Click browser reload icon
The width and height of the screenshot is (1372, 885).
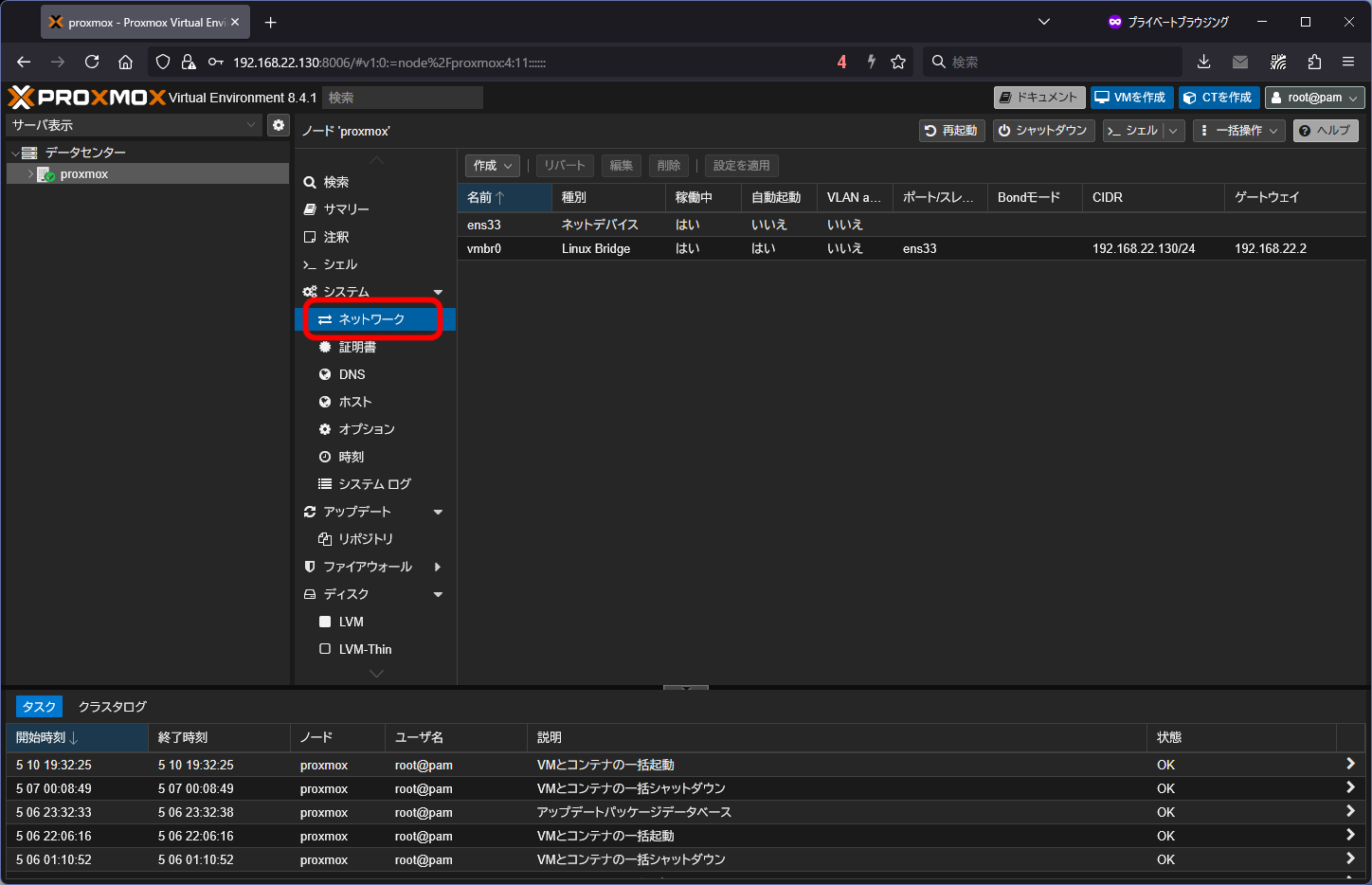coord(92,62)
